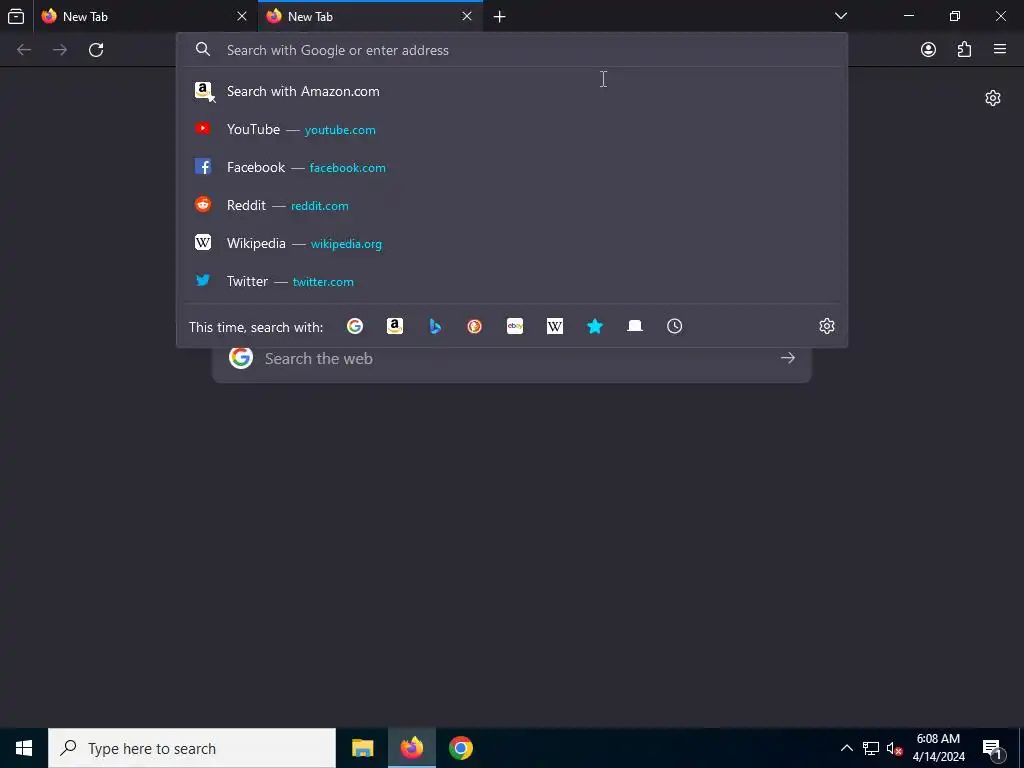Viewport: 1024px width, 768px height.
Task: Click the YouTube favicon in suggestions
Action: 203,129
